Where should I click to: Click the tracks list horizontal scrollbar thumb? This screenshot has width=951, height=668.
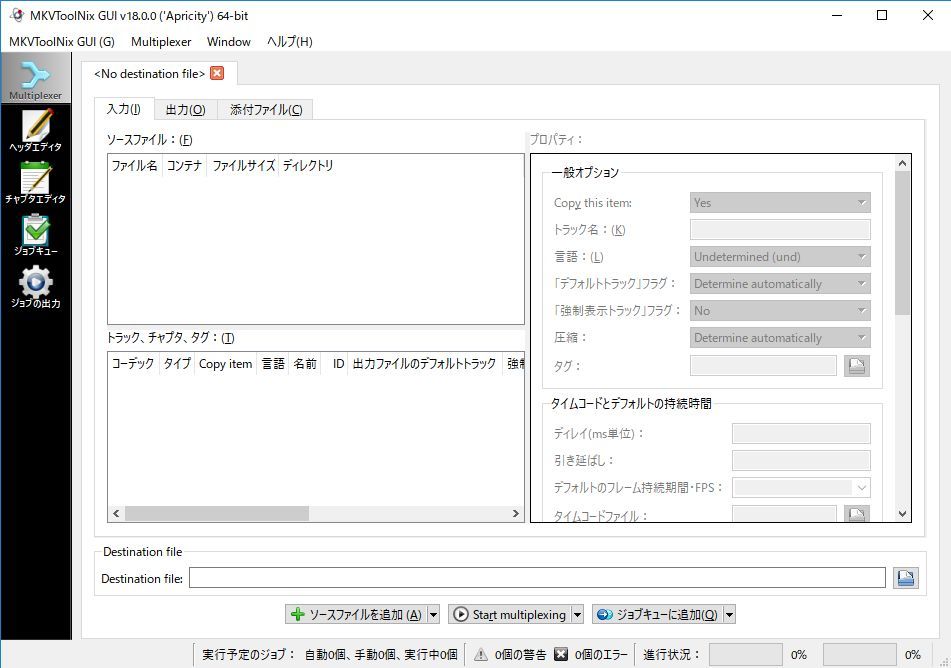(x=217, y=513)
